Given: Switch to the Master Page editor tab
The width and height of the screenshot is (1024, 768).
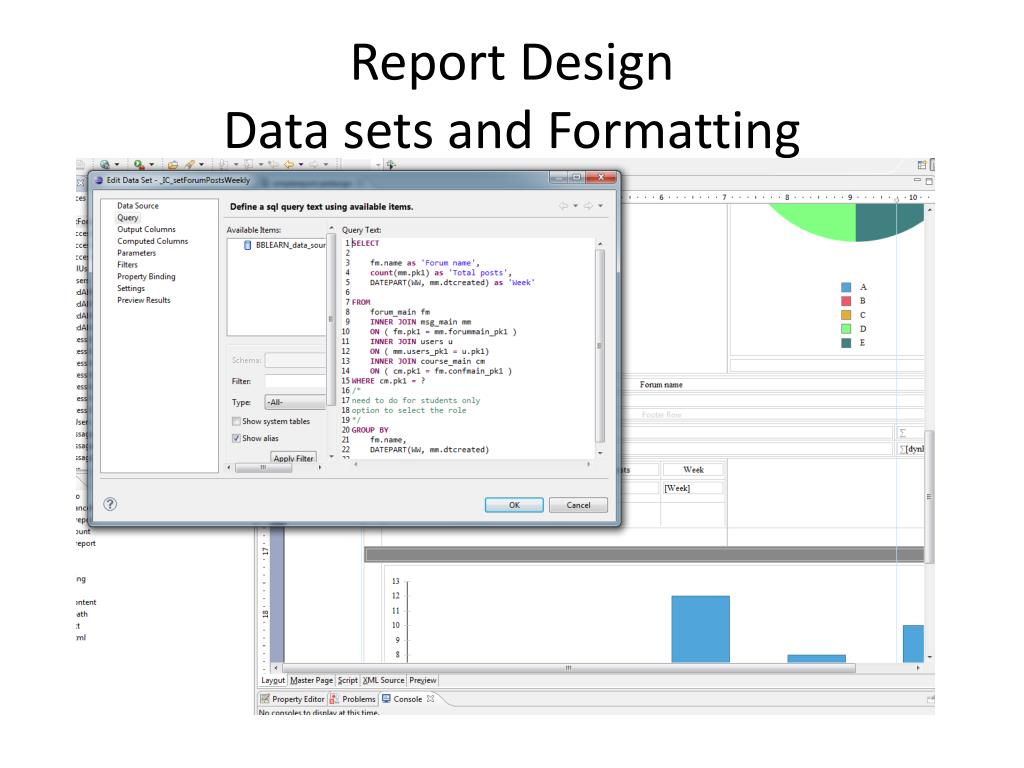Looking at the screenshot, I should [312, 680].
